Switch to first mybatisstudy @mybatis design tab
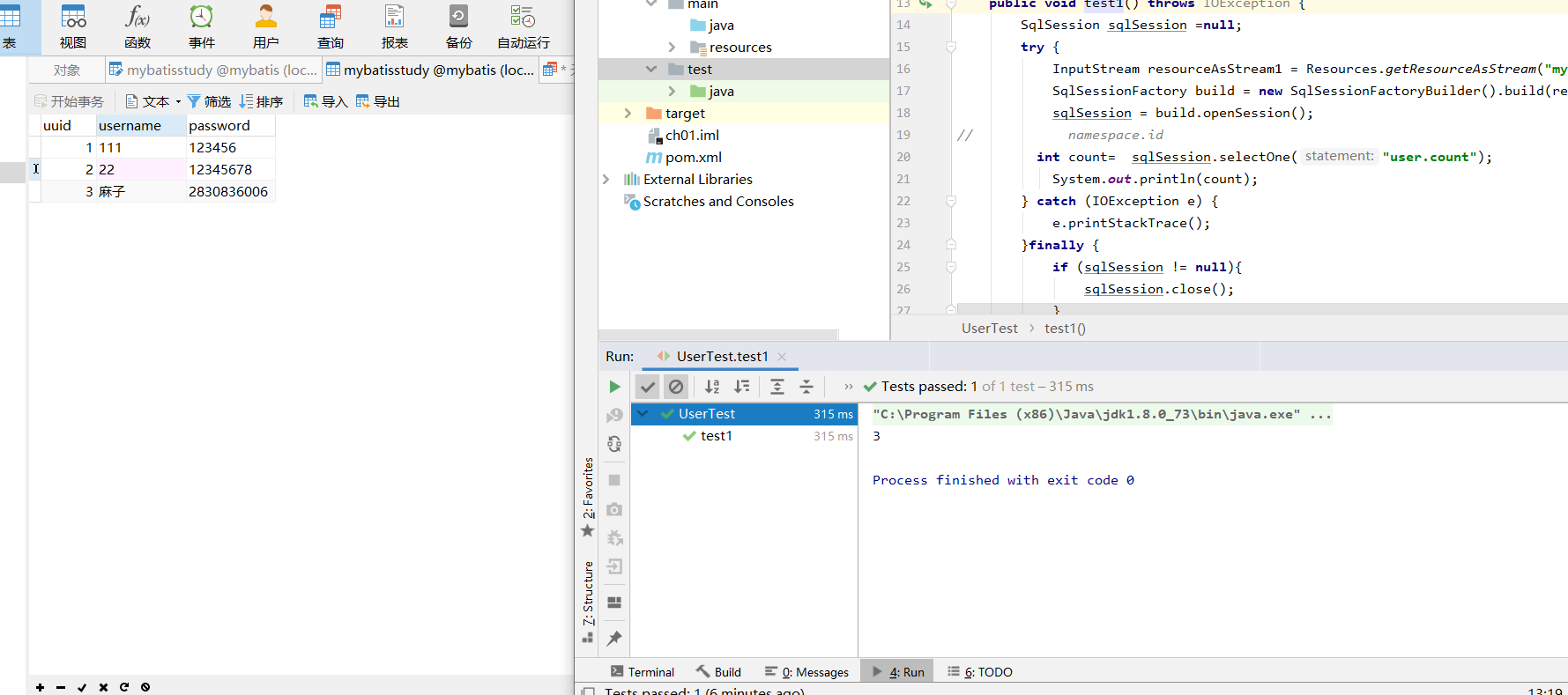 coord(213,70)
